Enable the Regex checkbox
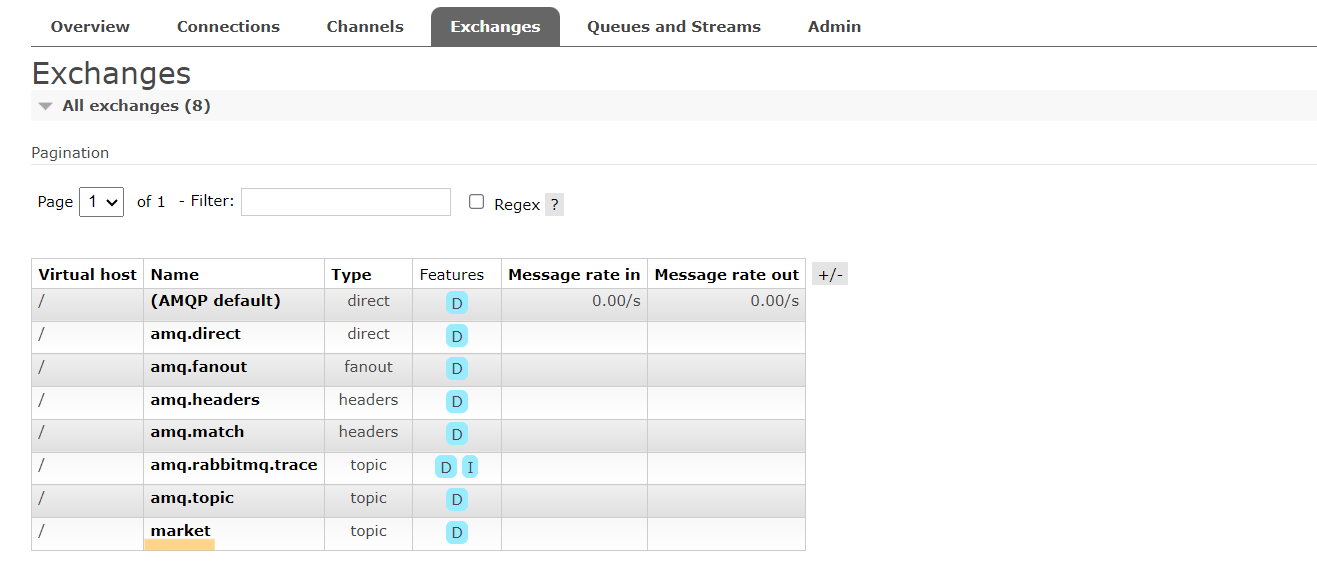 [476, 202]
